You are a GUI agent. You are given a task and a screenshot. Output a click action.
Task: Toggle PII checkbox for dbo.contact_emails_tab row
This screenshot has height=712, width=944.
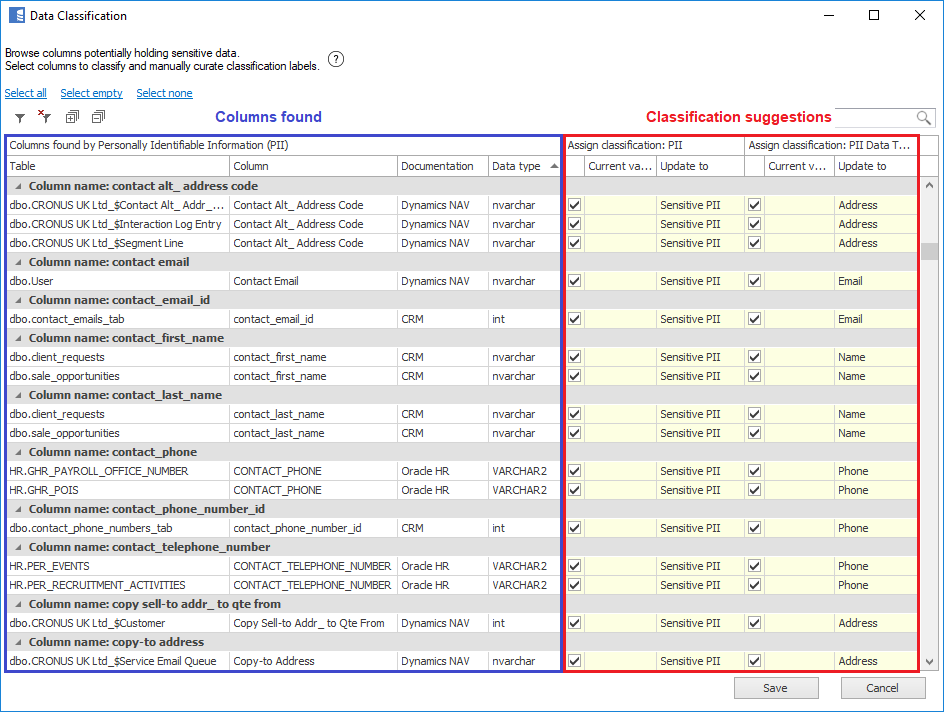[x=574, y=319]
